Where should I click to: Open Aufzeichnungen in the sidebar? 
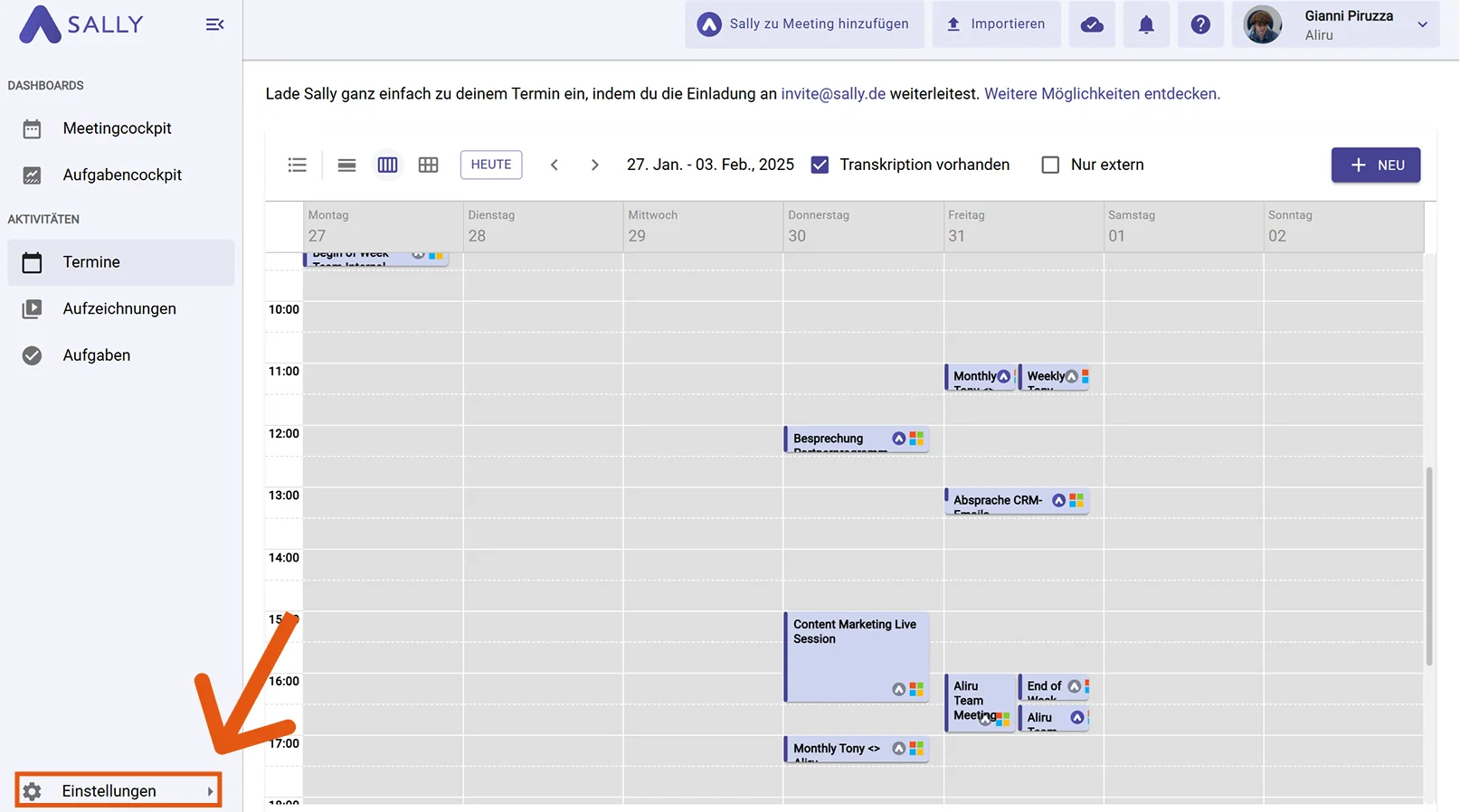(x=121, y=308)
